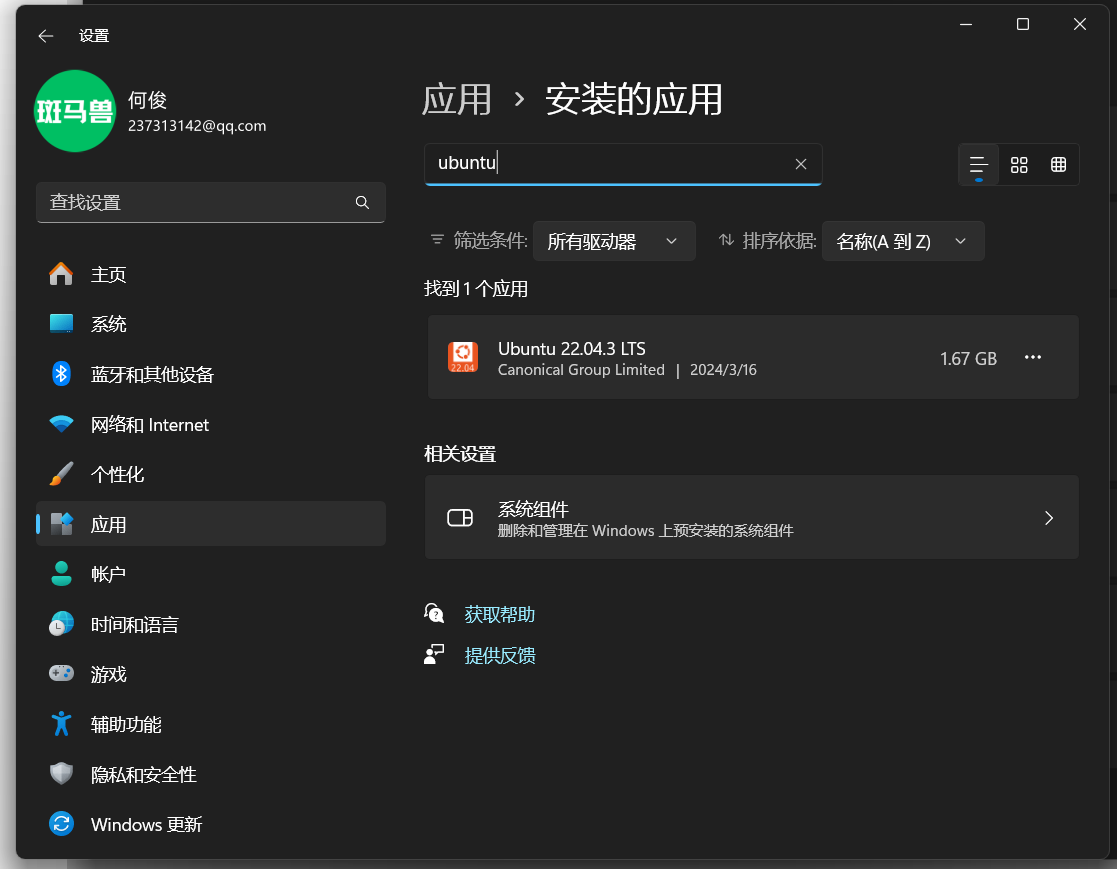Clear the ubuntu search text
Viewport: 1117px width, 869px height.
(801, 164)
